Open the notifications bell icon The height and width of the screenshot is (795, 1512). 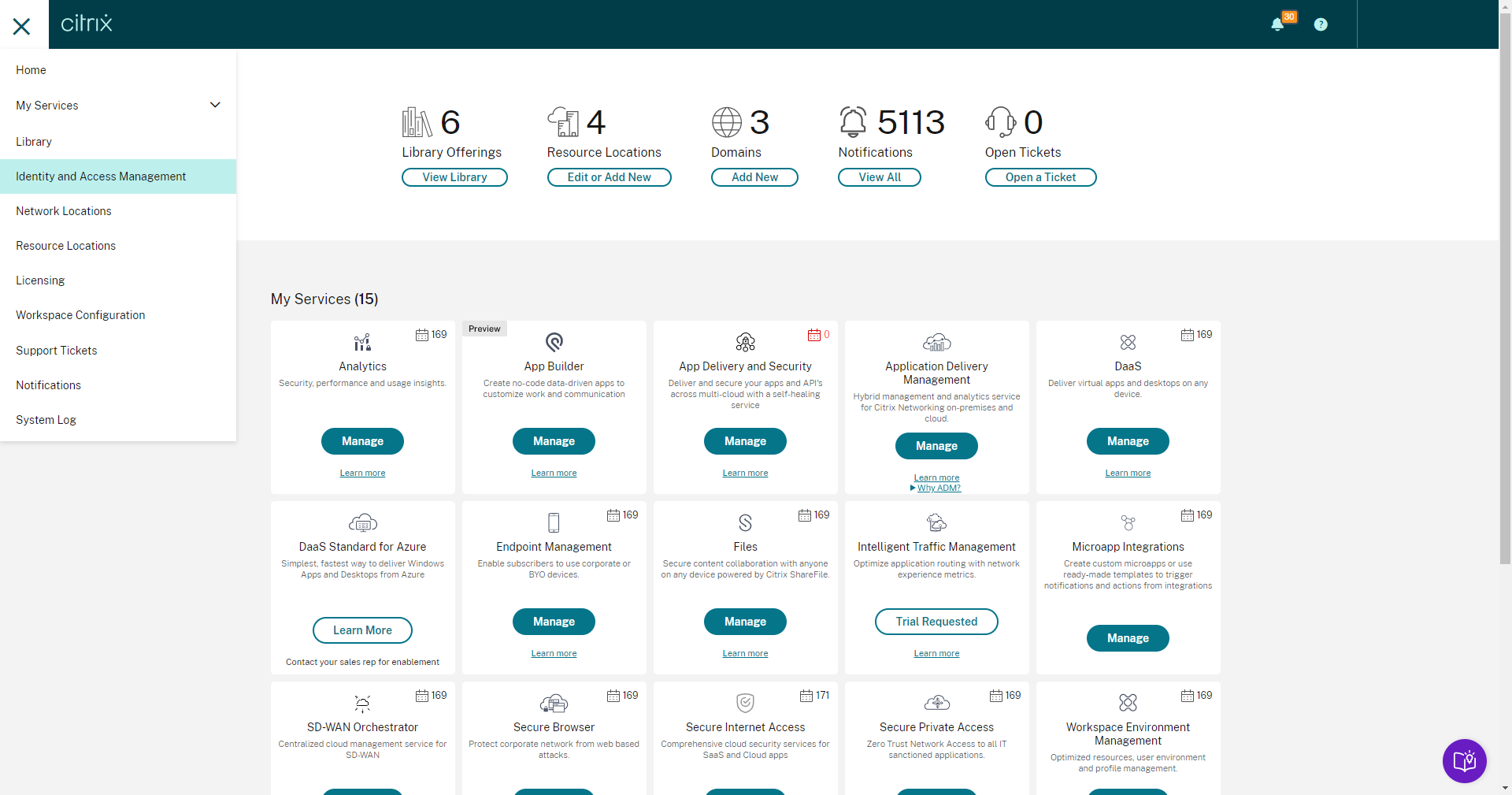(1277, 24)
